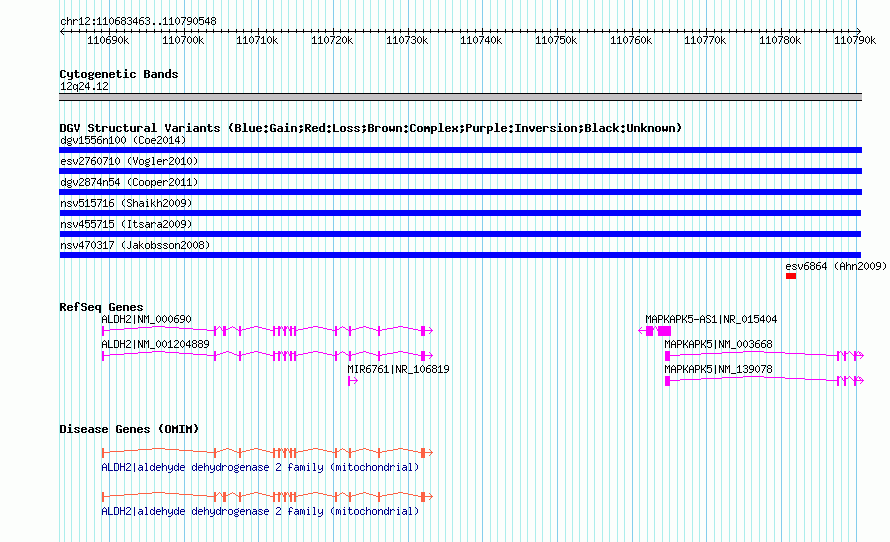Screen dimensions: 890x542
Task: Select the 110740k position label
Action: coord(481,40)
